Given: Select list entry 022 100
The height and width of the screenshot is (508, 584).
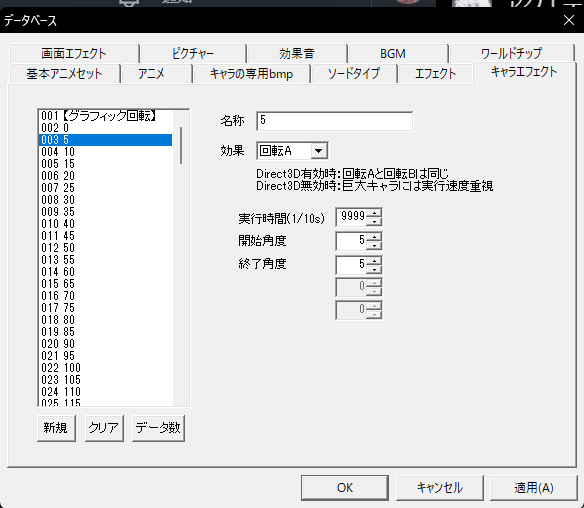Looking at the screenshot, I should click(105, 368).
